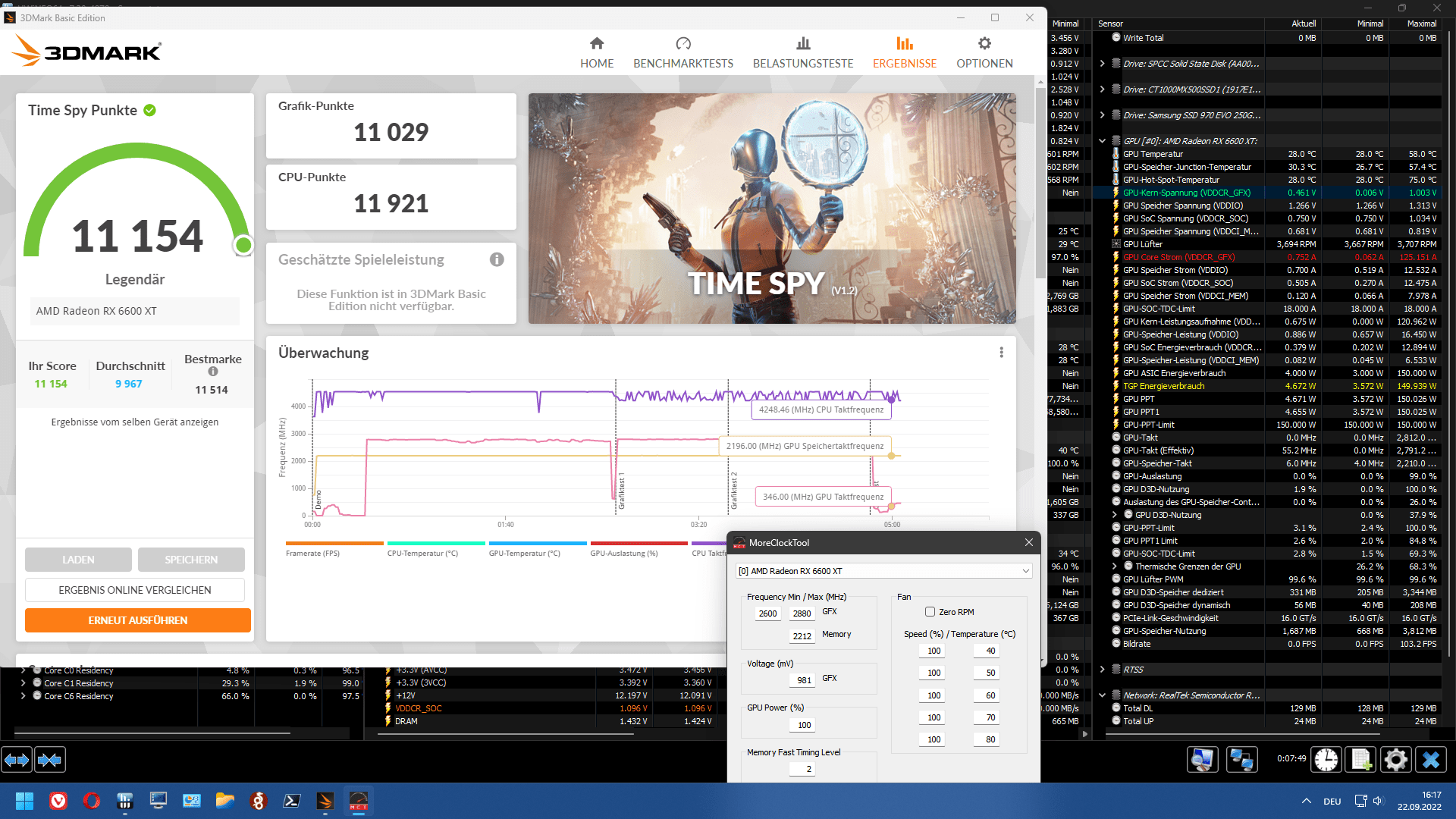Click the HWiNFO reset clock icon
Image resolution: width=1456 pixels, height=819 pixels.
pyautogui.click(x=1326, y=759)
